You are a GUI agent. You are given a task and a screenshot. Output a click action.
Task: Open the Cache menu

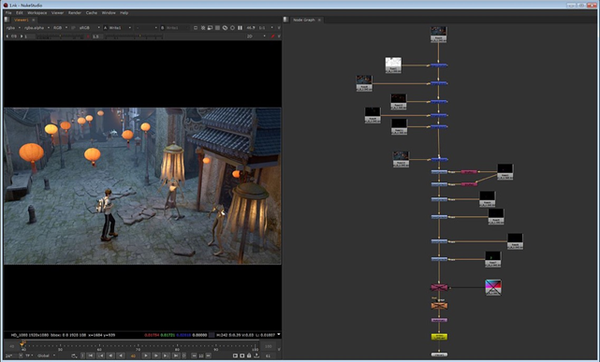[x=91, y=13]
